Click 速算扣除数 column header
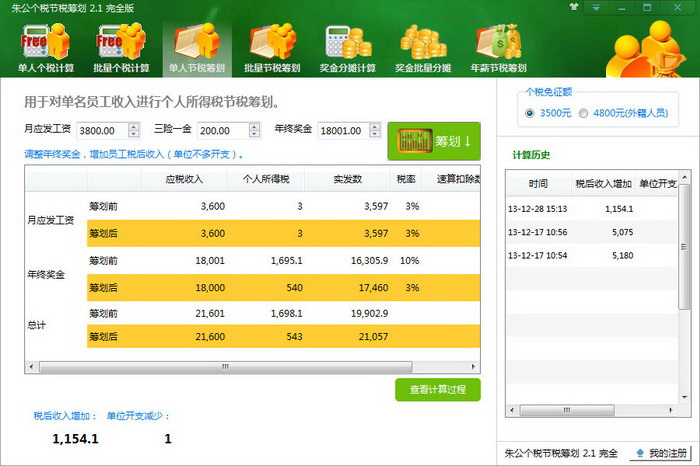Viewport: 700px width, 466px height. (451, 179)
